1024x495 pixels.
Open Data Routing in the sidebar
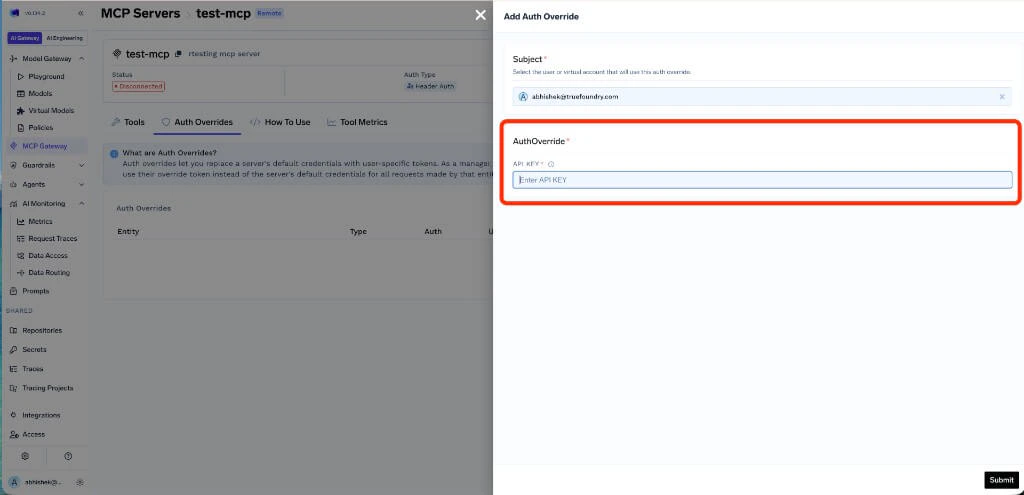tap(49, 272)
